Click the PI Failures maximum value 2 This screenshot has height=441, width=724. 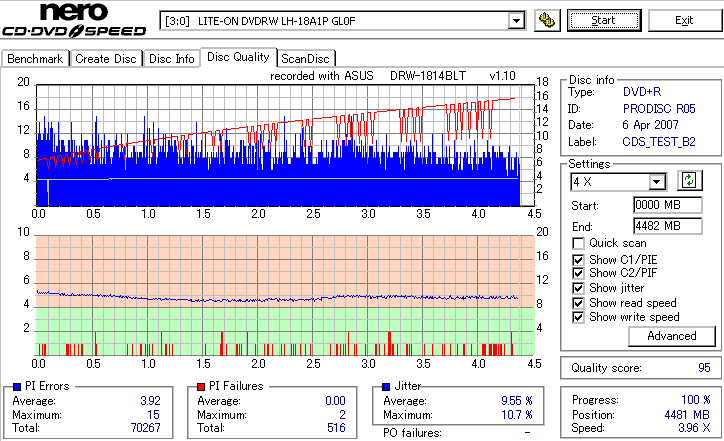tap(342, 415)
